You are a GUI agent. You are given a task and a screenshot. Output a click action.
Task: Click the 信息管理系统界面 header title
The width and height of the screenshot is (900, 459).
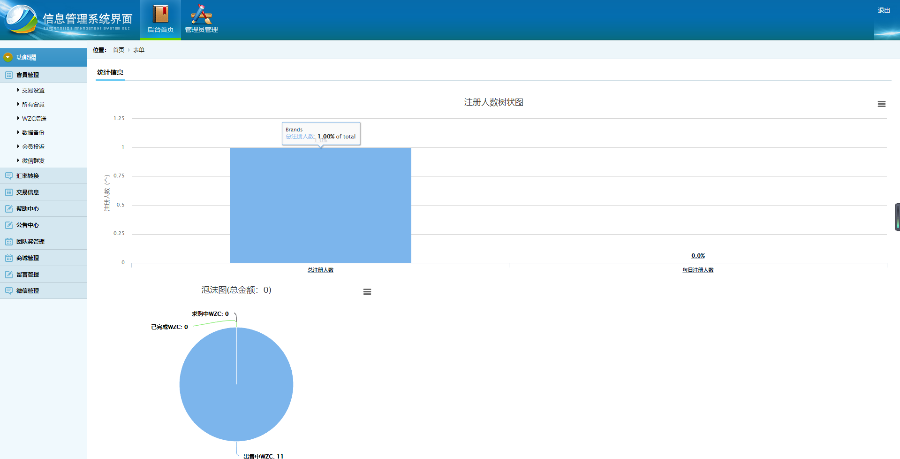[x=87, y=18]
